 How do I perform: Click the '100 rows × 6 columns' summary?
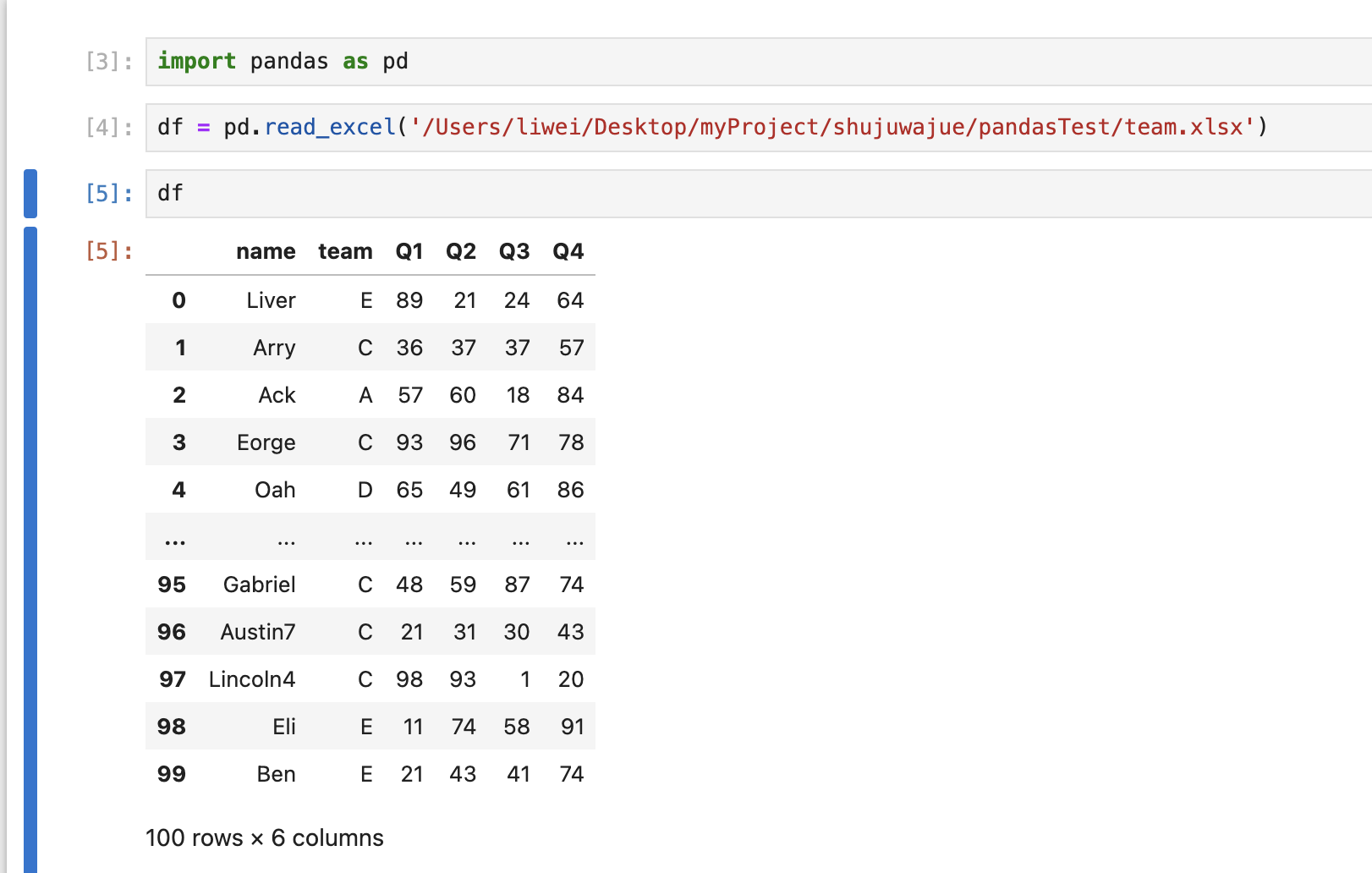click(265, 838)
